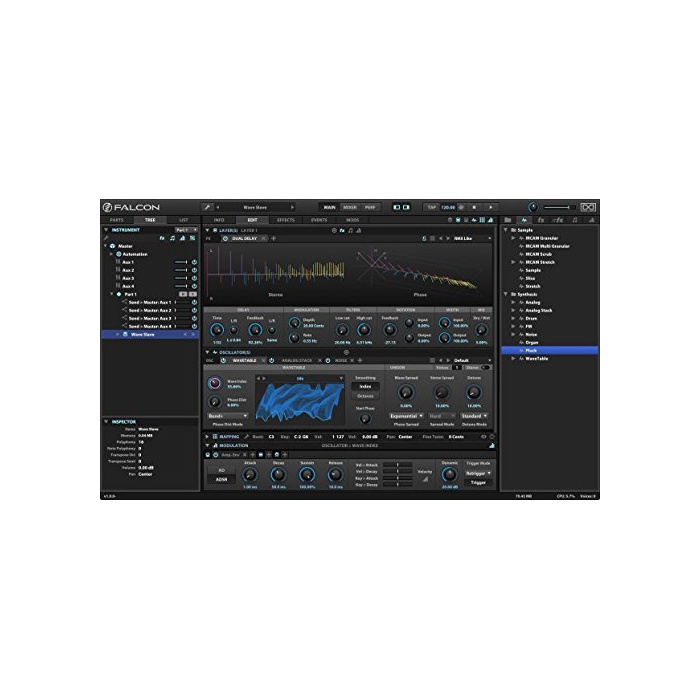Screen dimensions: 700x700
Task: Click the master volume slider at top
Action: pos(557,207)
